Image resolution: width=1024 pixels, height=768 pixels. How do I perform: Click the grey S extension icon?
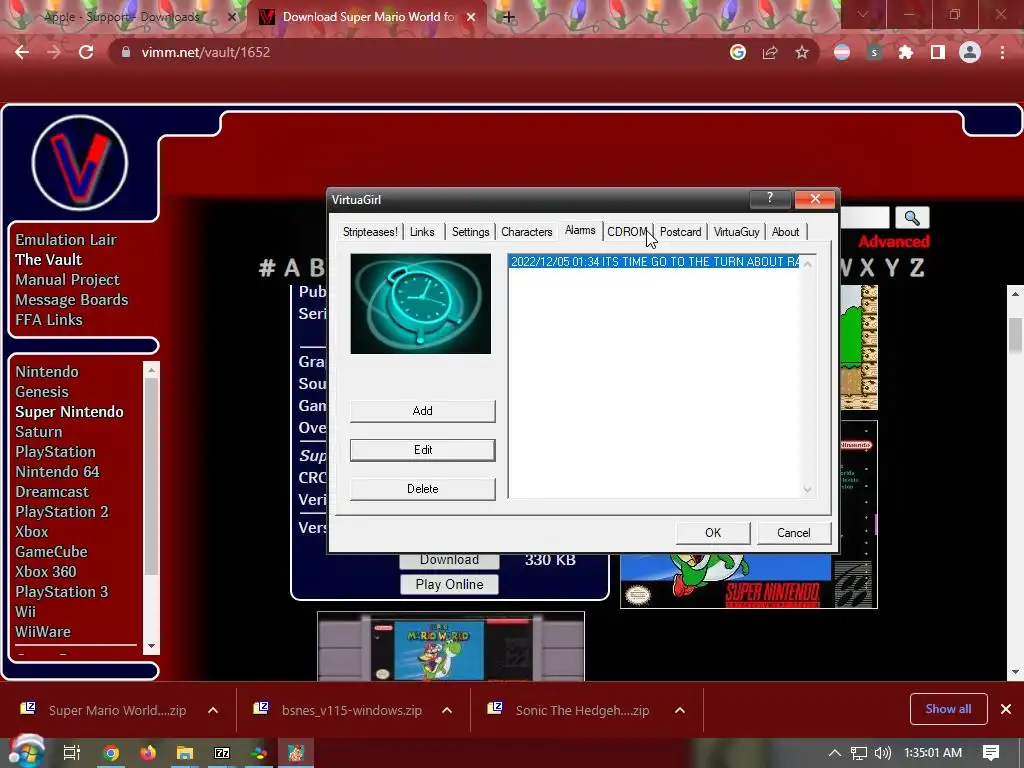[874, 52]
